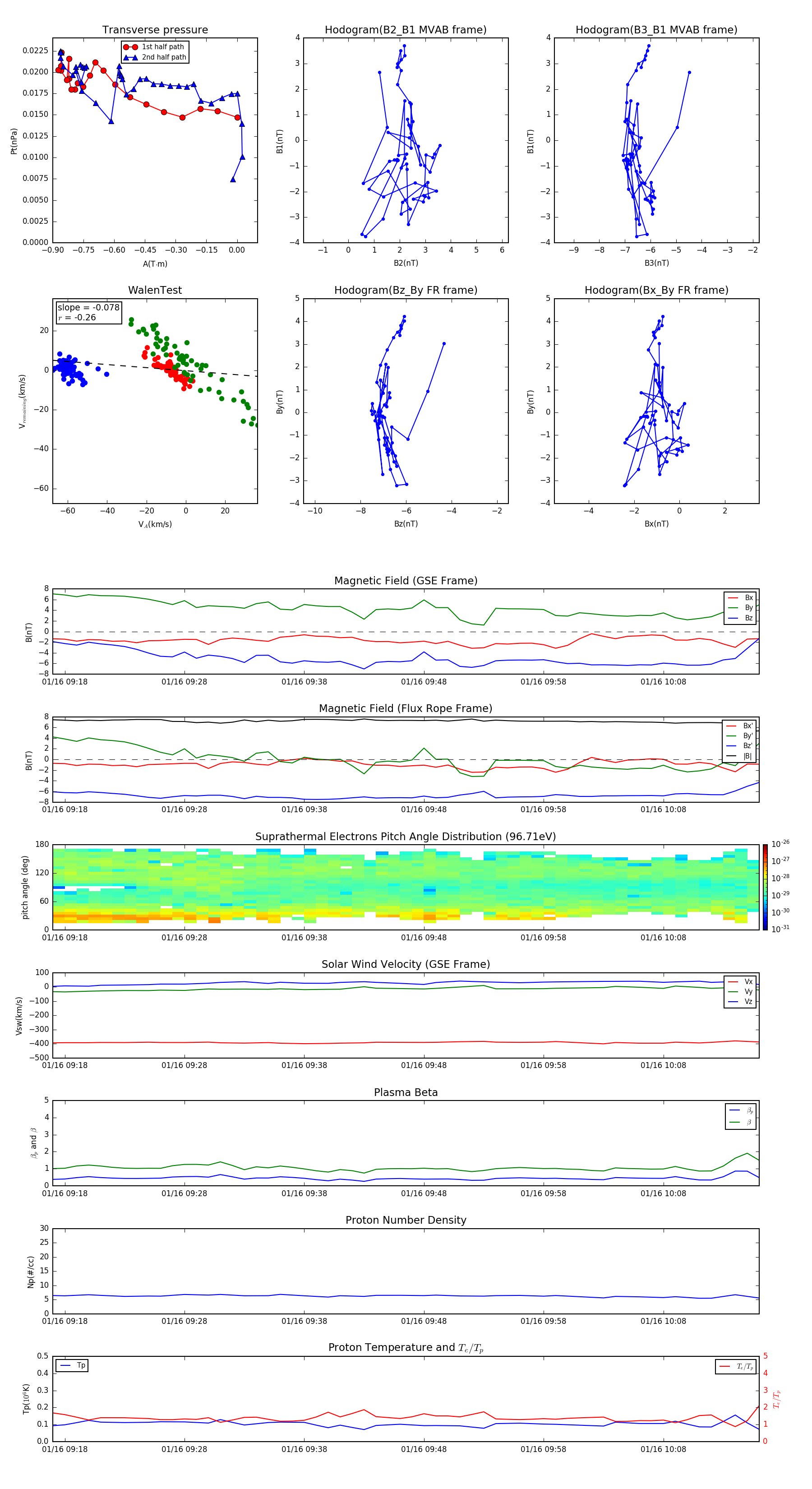Click '01/16 09:18' tick under GSE magnetic field
The image size is (812, 1489).
tap(65, 681)
